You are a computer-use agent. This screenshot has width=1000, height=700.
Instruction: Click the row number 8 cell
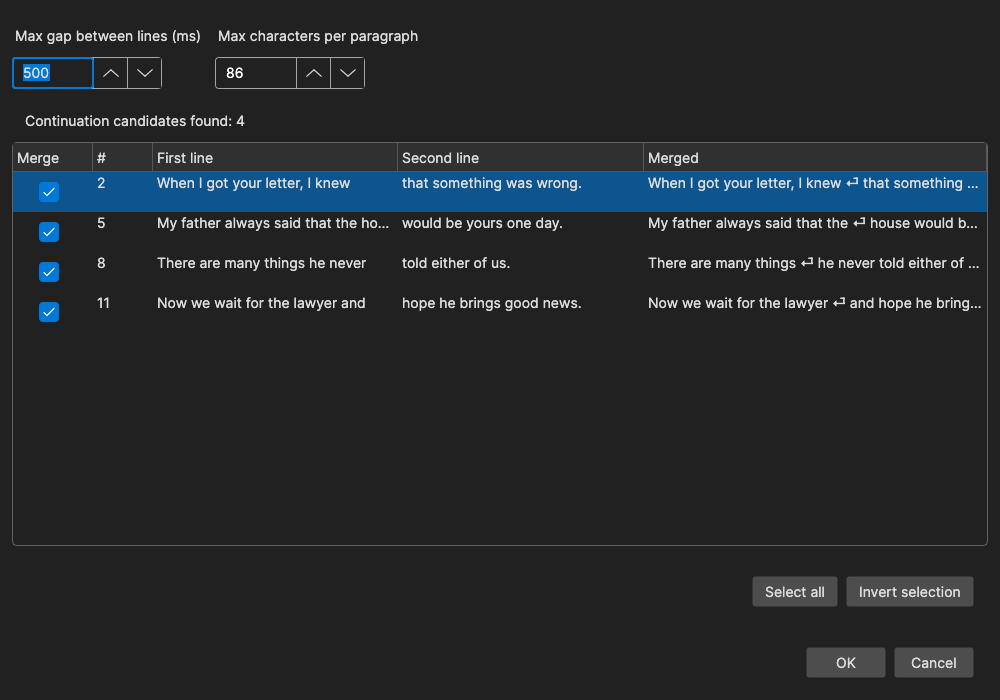click(x=101, y=263)
